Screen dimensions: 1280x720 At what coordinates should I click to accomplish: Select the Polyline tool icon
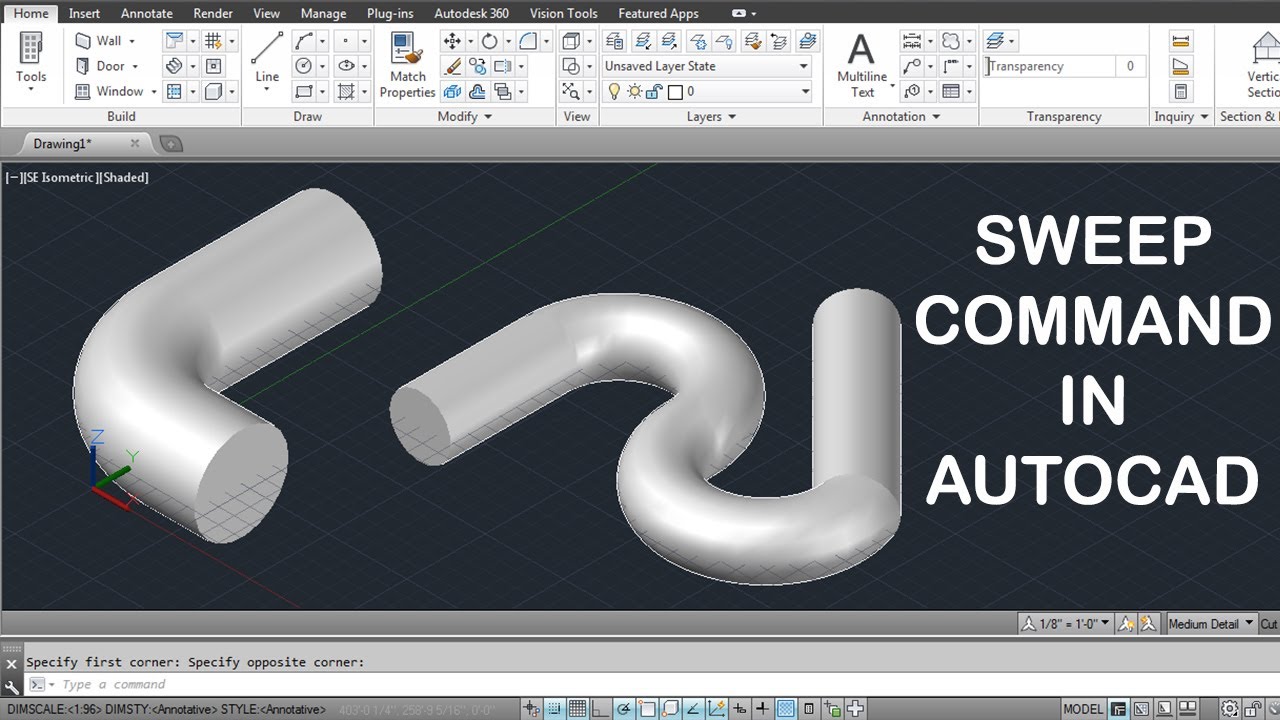tap(304, 41)
